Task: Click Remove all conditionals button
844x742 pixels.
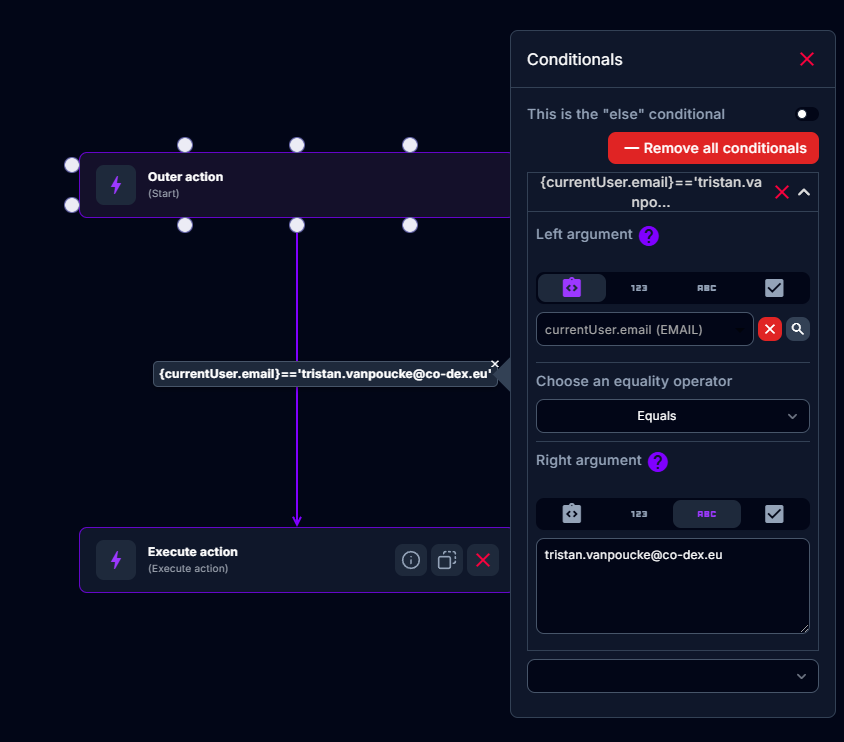Action: click(713, 148)
